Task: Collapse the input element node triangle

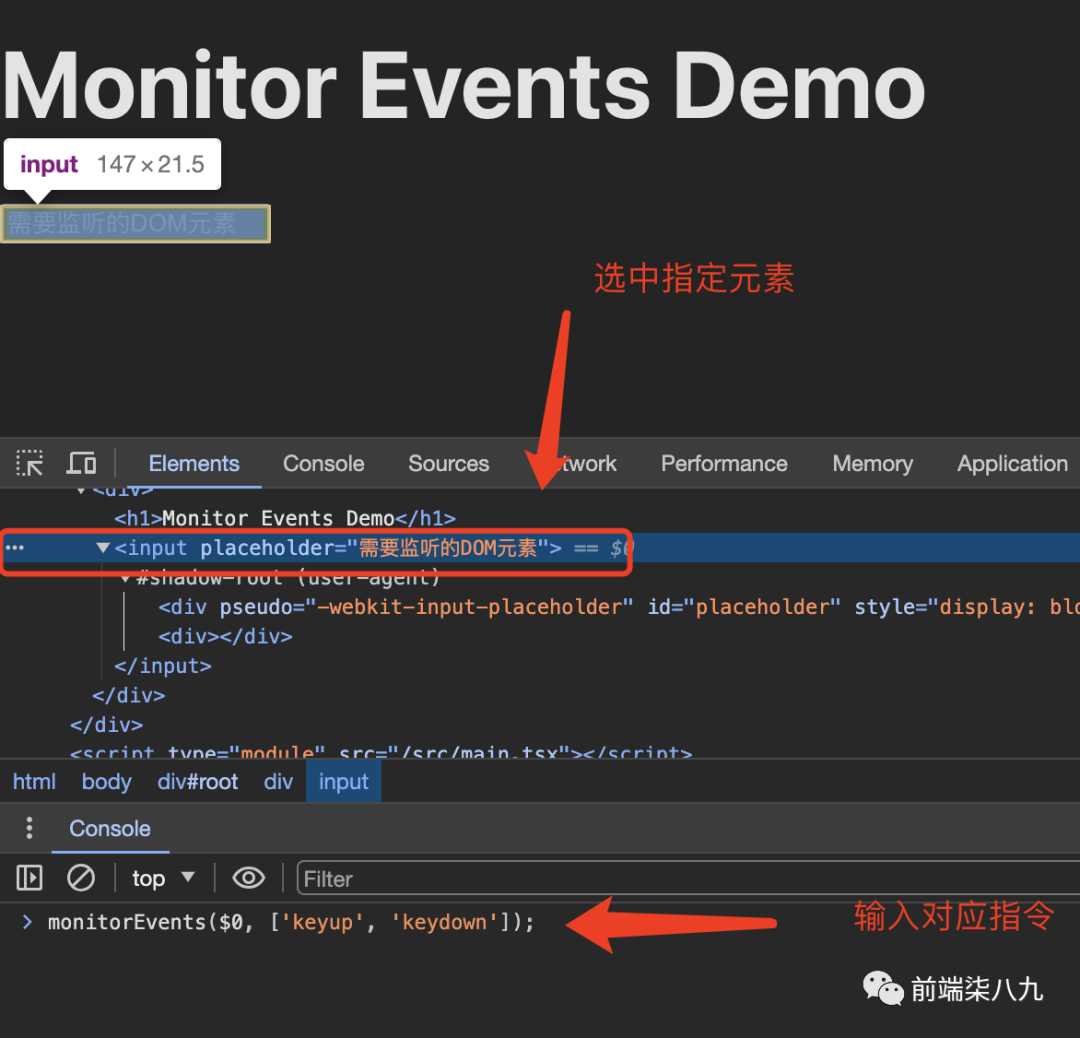Action: click(x=103, y=548)
